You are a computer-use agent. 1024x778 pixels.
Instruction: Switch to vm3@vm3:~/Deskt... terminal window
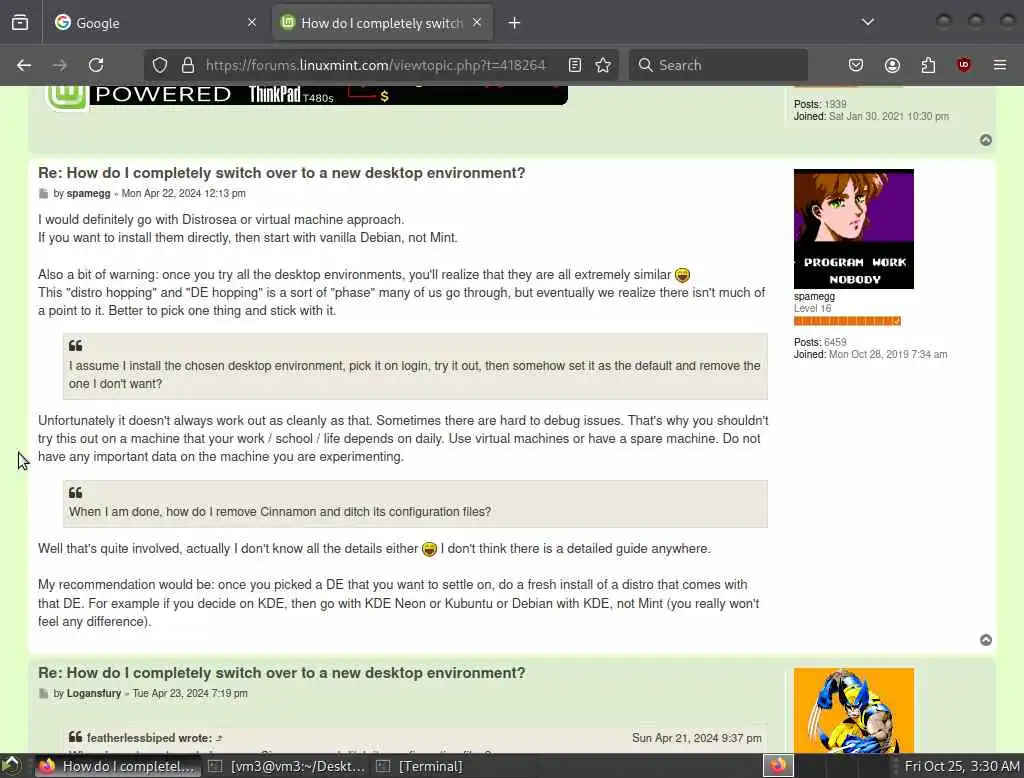pyautogui.click(x=287, y=766)
